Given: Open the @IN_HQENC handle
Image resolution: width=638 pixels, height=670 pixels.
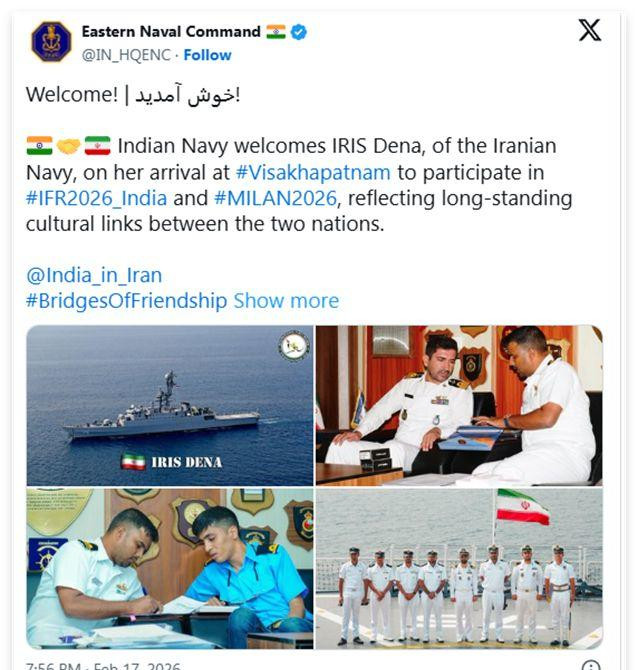Looking at the screenshot, I should coord(126,55).
